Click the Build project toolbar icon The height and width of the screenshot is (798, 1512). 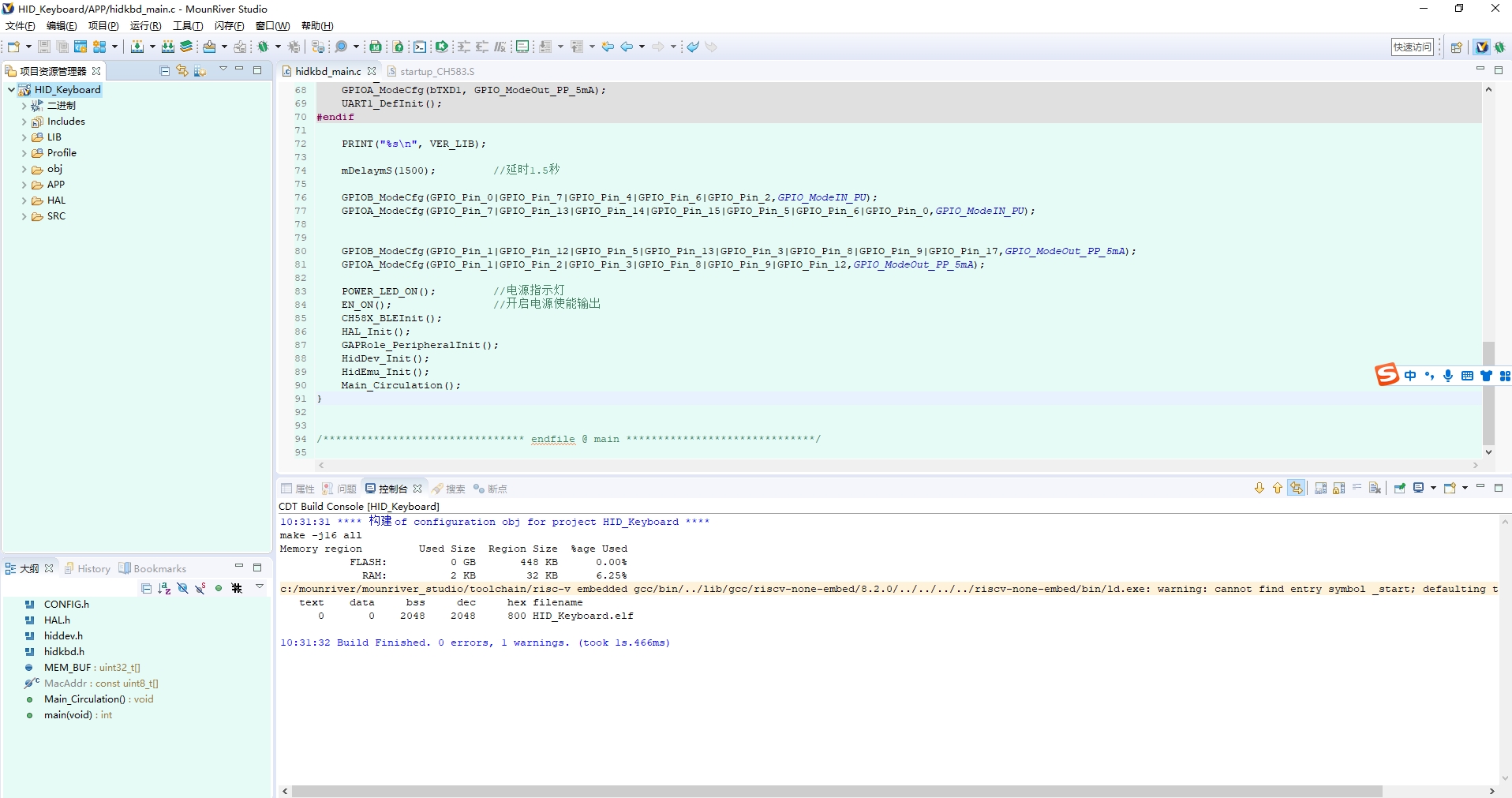[x=137, y=47]
